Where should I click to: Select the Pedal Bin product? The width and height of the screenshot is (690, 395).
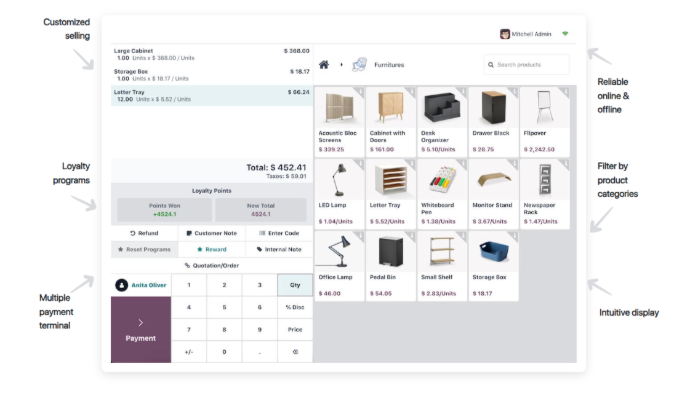tap(391, 266)
